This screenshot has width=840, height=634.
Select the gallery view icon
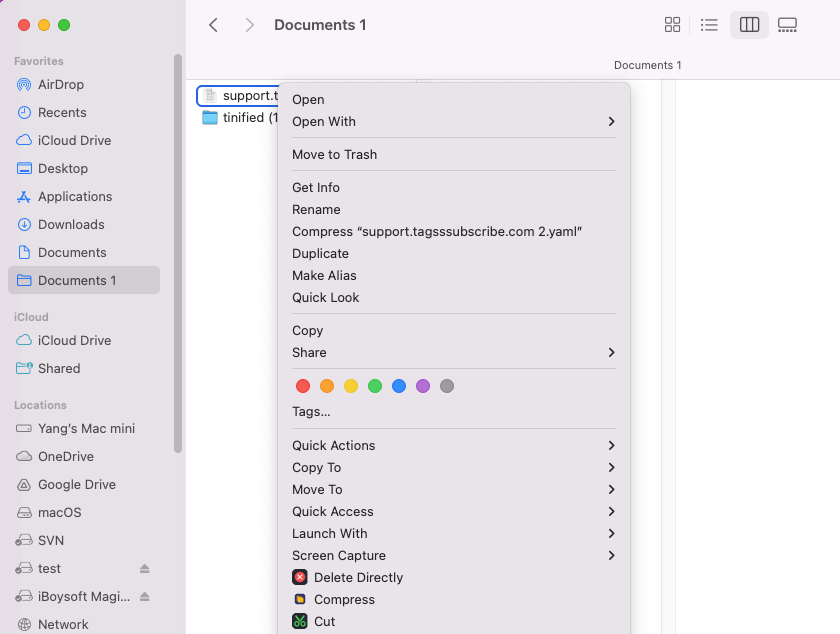(787, 25)
